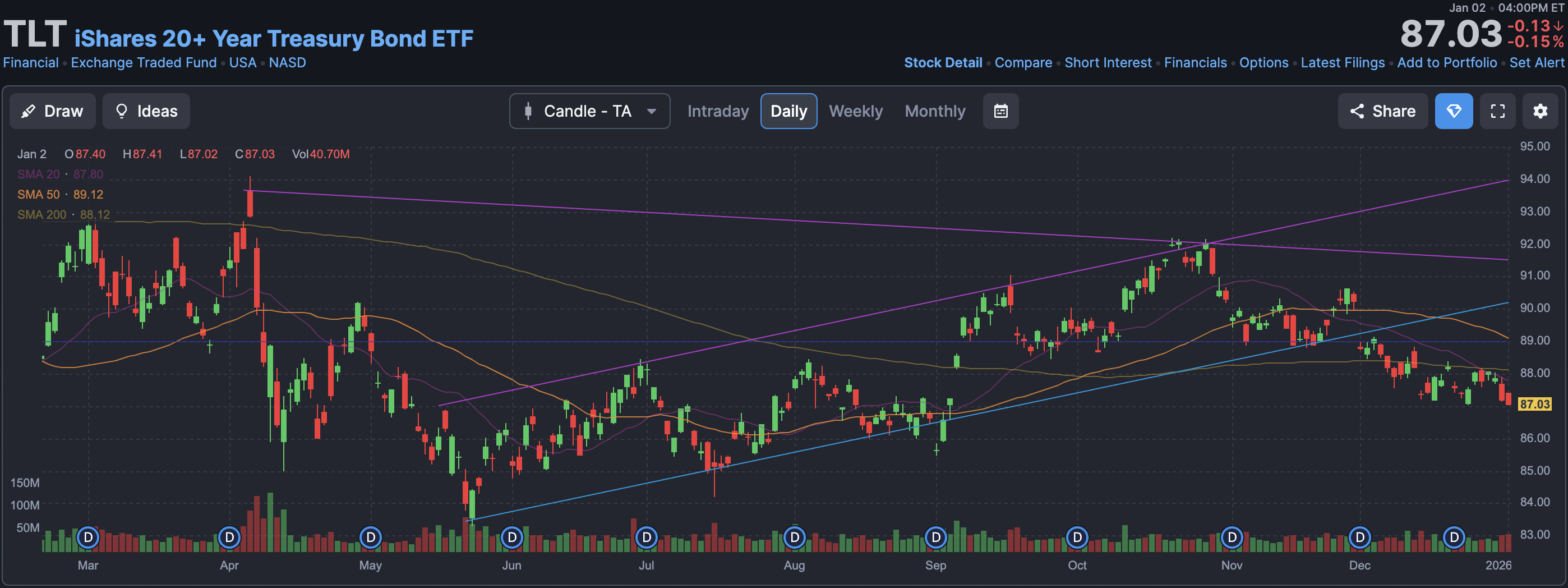Image resolution: width=1568 pixels, height=588 pixels.
Task: Click the -0.15% change value
Action: (x=1535, y=42)
